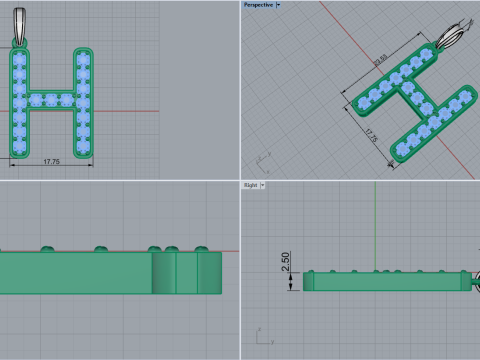Click the Right viewport title label
This screenshot has height=360, width=480.
(x=251, y=185)
